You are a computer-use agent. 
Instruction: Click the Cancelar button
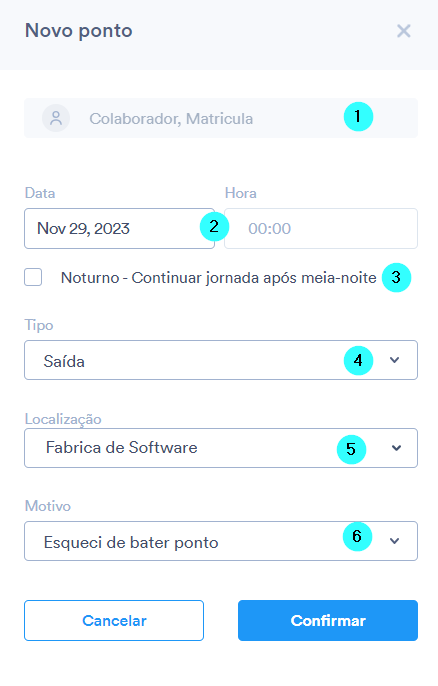(114, 620)
